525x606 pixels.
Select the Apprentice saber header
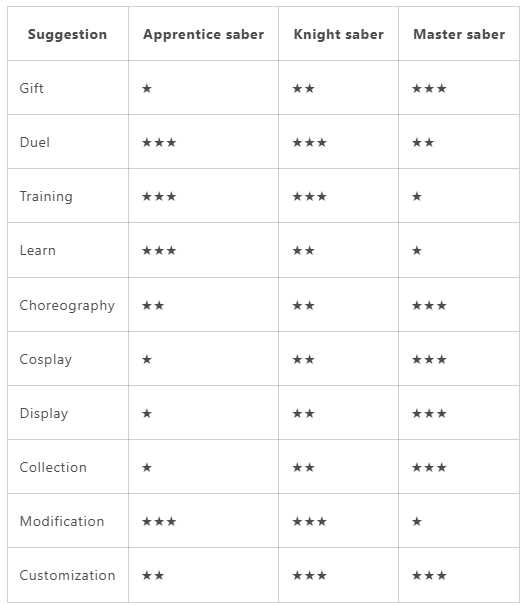(x=204, y=34)
